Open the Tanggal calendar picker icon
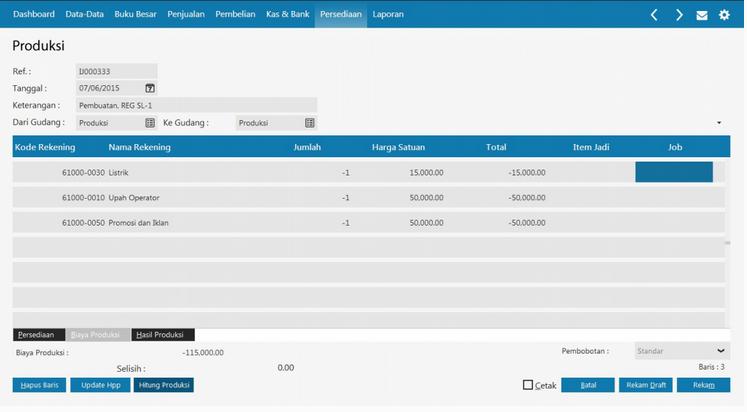This screenshot has width=747, height=412. [150, 88]
